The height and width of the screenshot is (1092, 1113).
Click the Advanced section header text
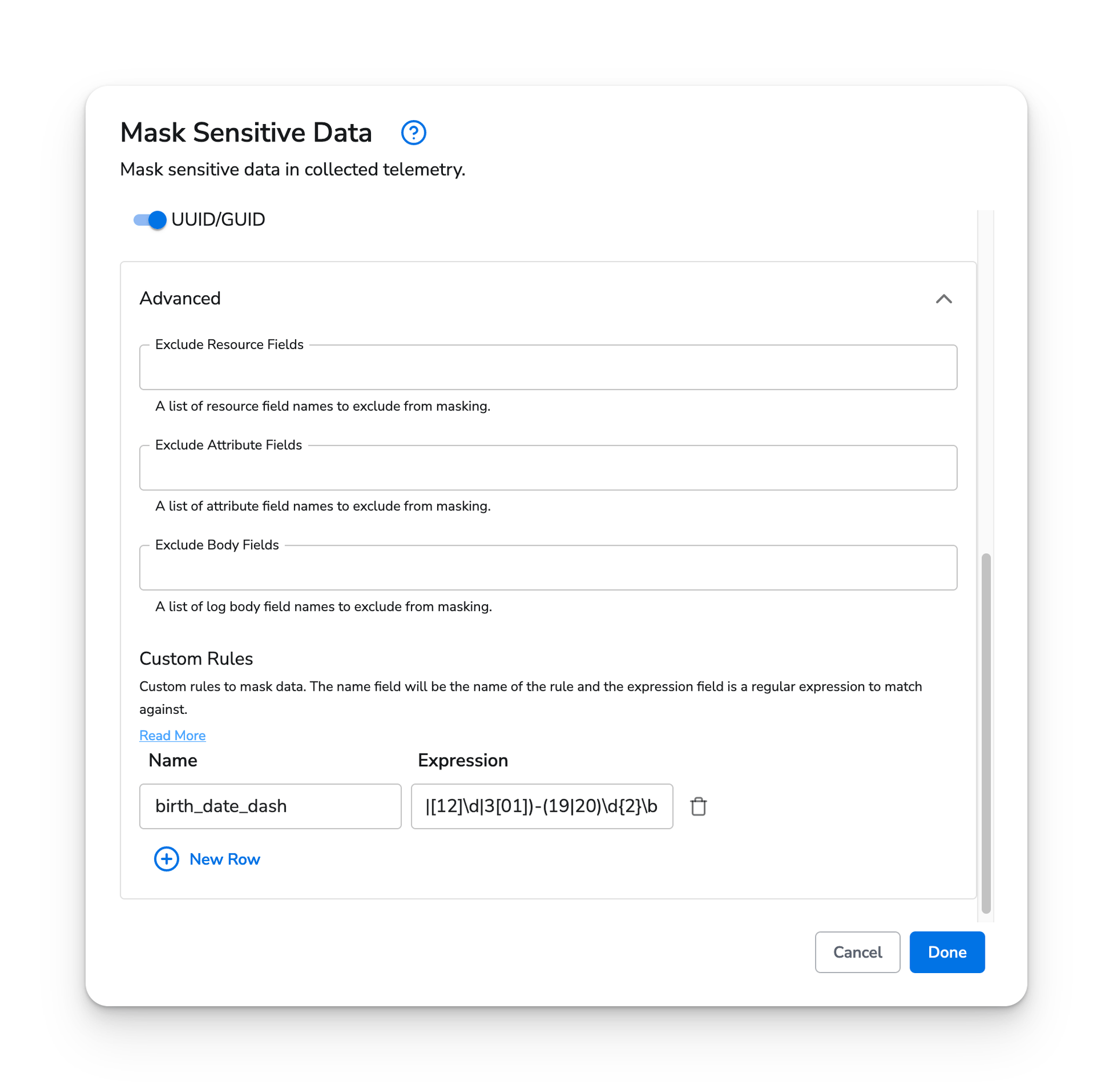[x=180, y=299]
